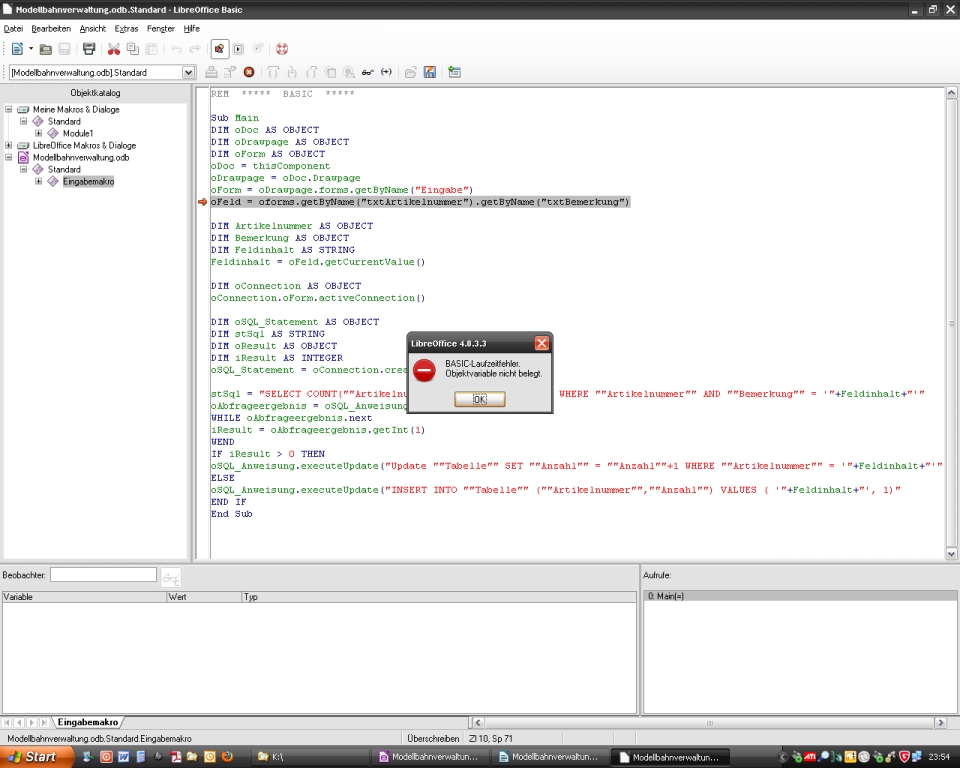Click the editor scrollbar up arrow

coord(951,93)
